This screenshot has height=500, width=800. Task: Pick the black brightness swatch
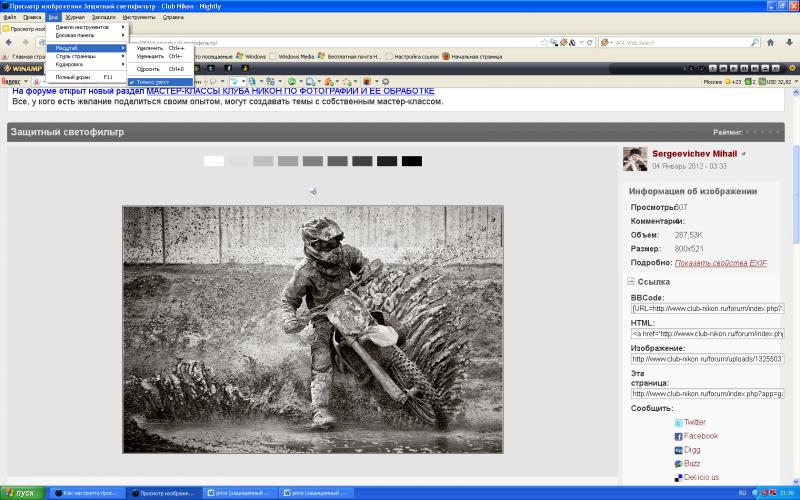point(412,161)
